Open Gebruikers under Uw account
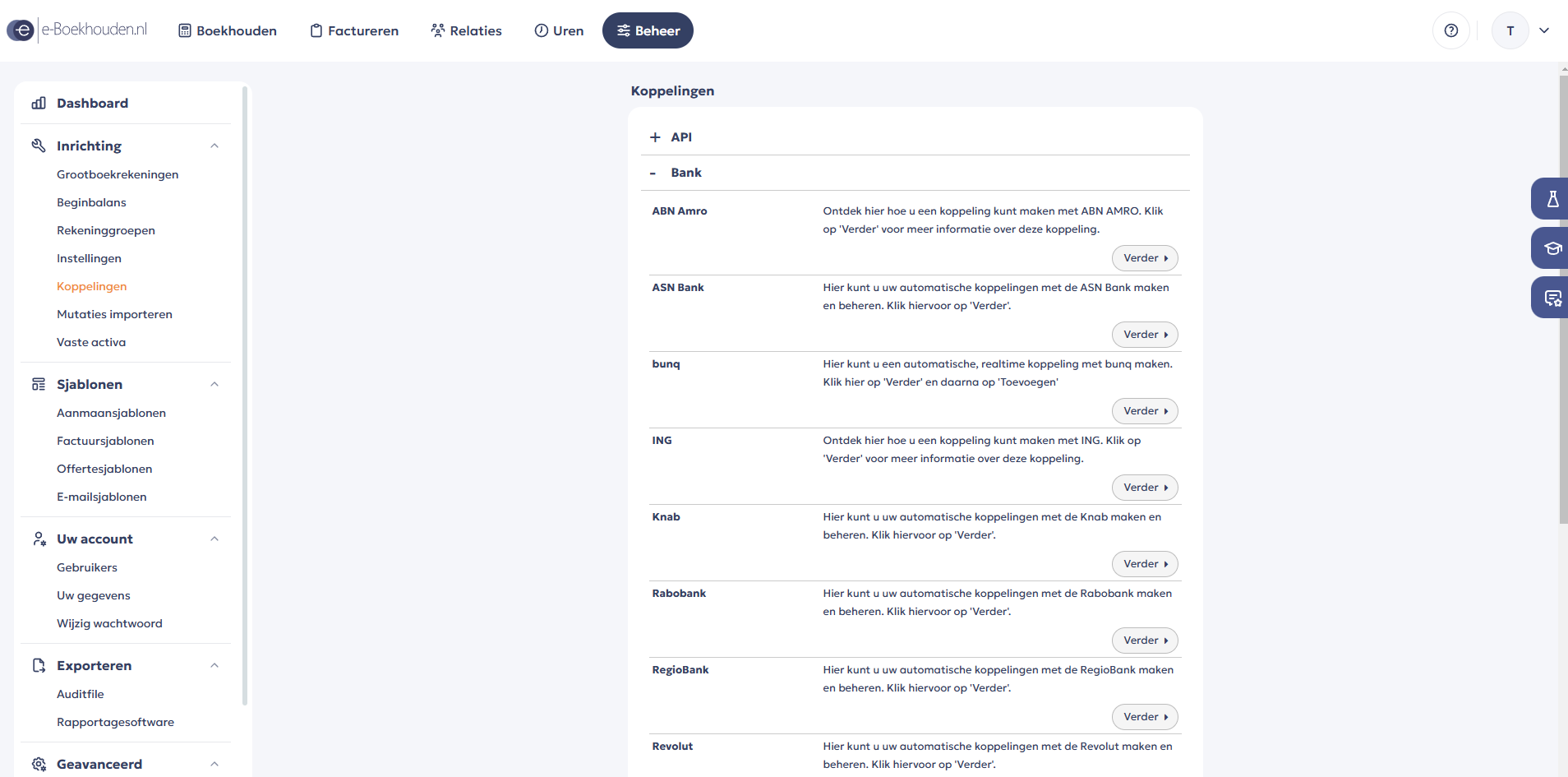Viewport: 1568px width, 777px height. pos(87,567)
